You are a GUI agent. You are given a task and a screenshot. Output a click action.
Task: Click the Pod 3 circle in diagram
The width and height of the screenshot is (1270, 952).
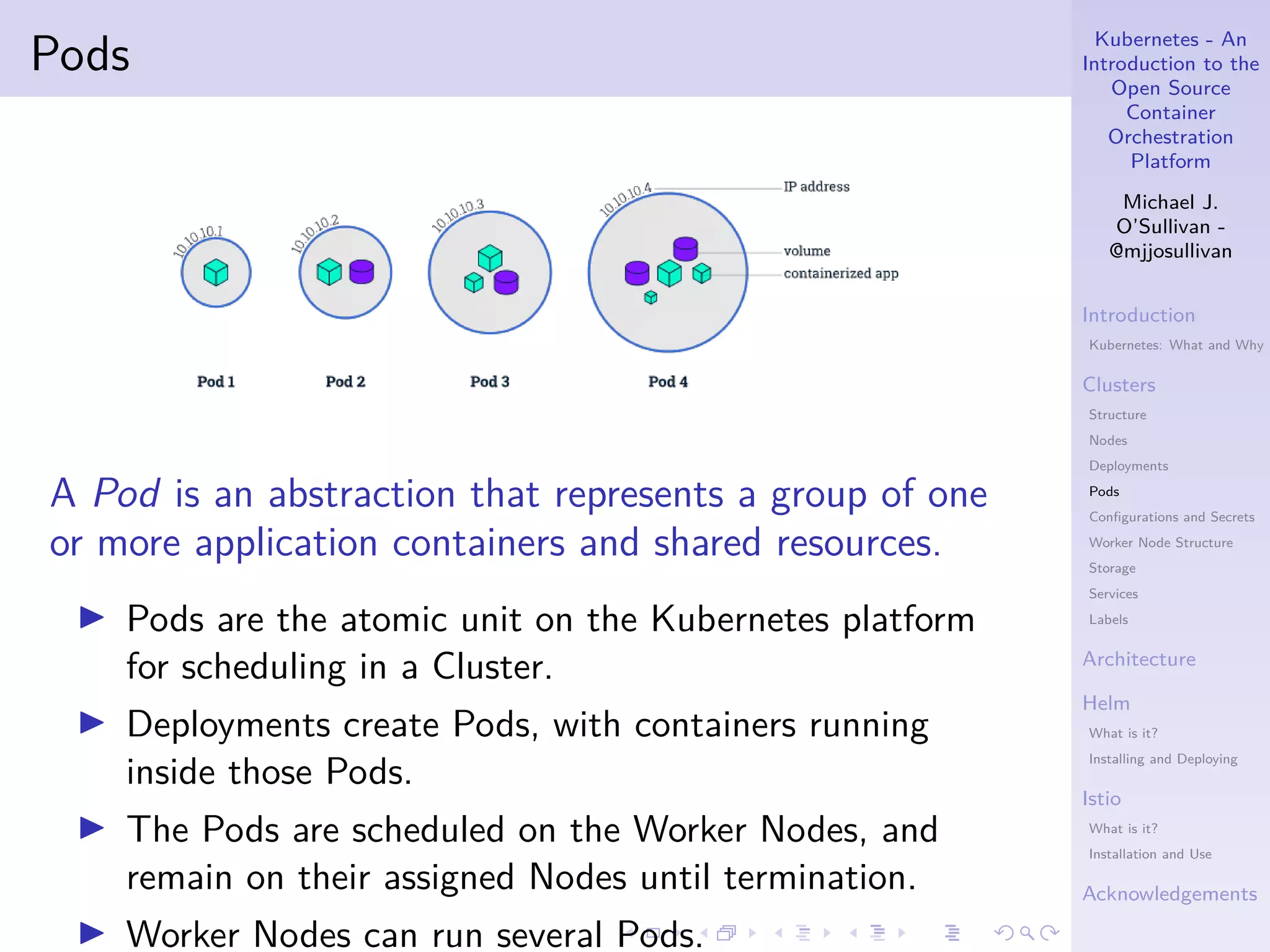click(x=490, y=273)
